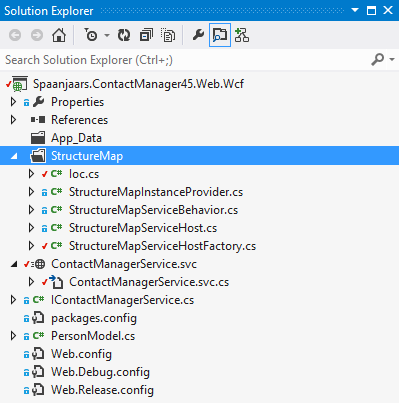
Task: Click the Forward navigation arrow
Action: (37, 35)
